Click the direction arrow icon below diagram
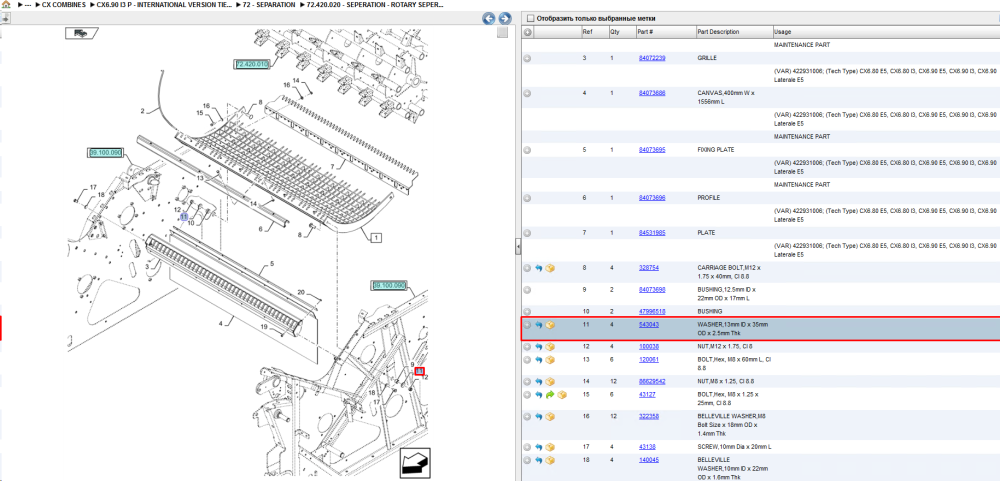 point(415,463)
